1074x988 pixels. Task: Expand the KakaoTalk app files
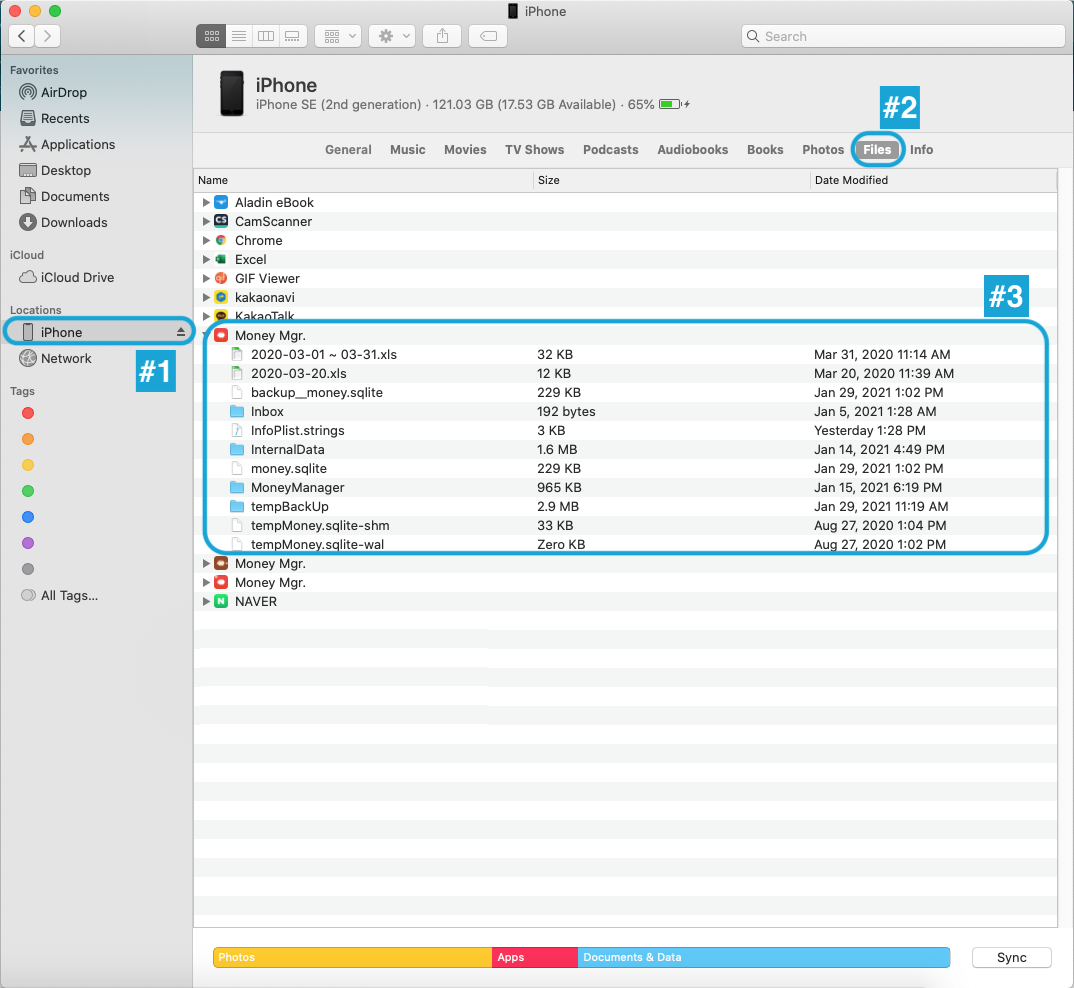tap(207, 316)
